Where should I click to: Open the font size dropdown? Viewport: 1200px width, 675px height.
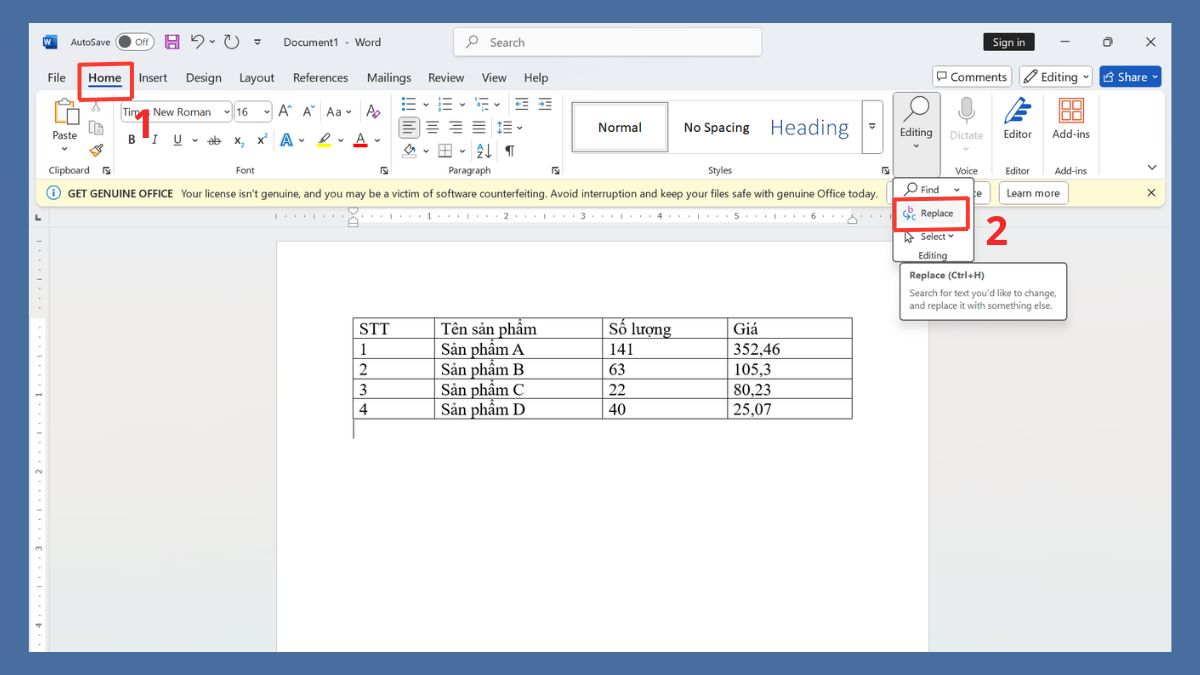266,112
